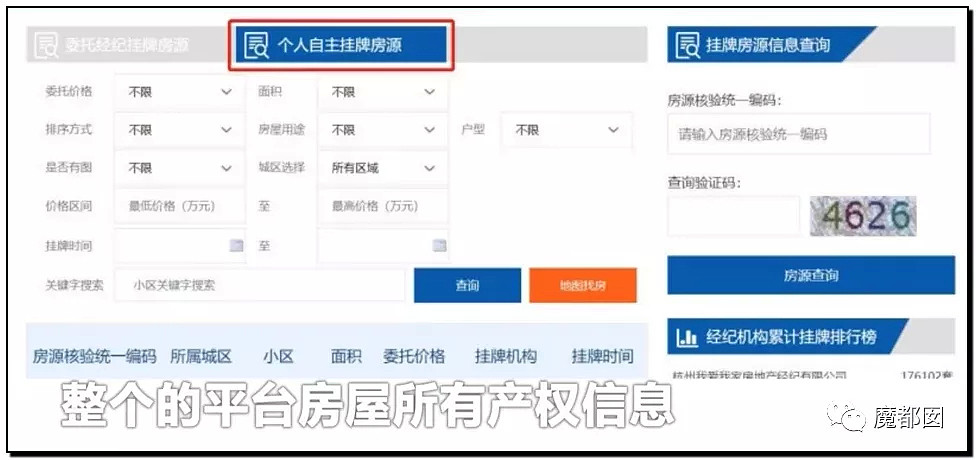Focus the 请输入房源核验统一编码 field
Viewport: 976px width, 460px height.
[799, 134]
